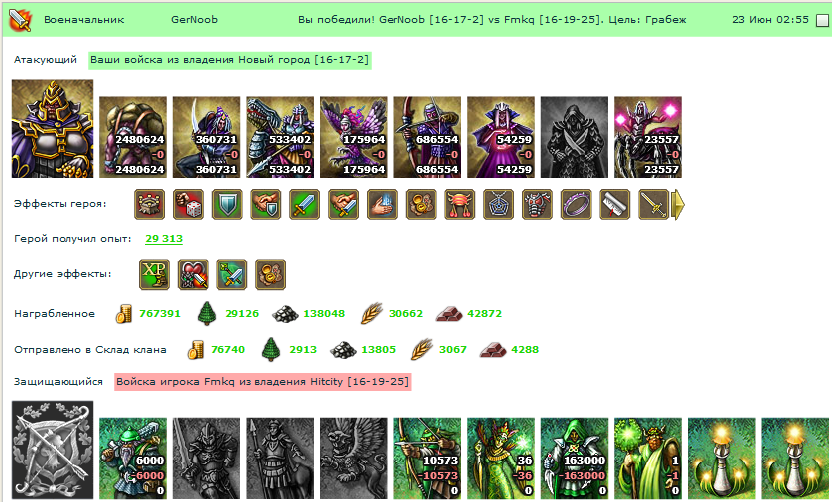
Task: Click the Военачальник report title
Action: click(84, 20)
